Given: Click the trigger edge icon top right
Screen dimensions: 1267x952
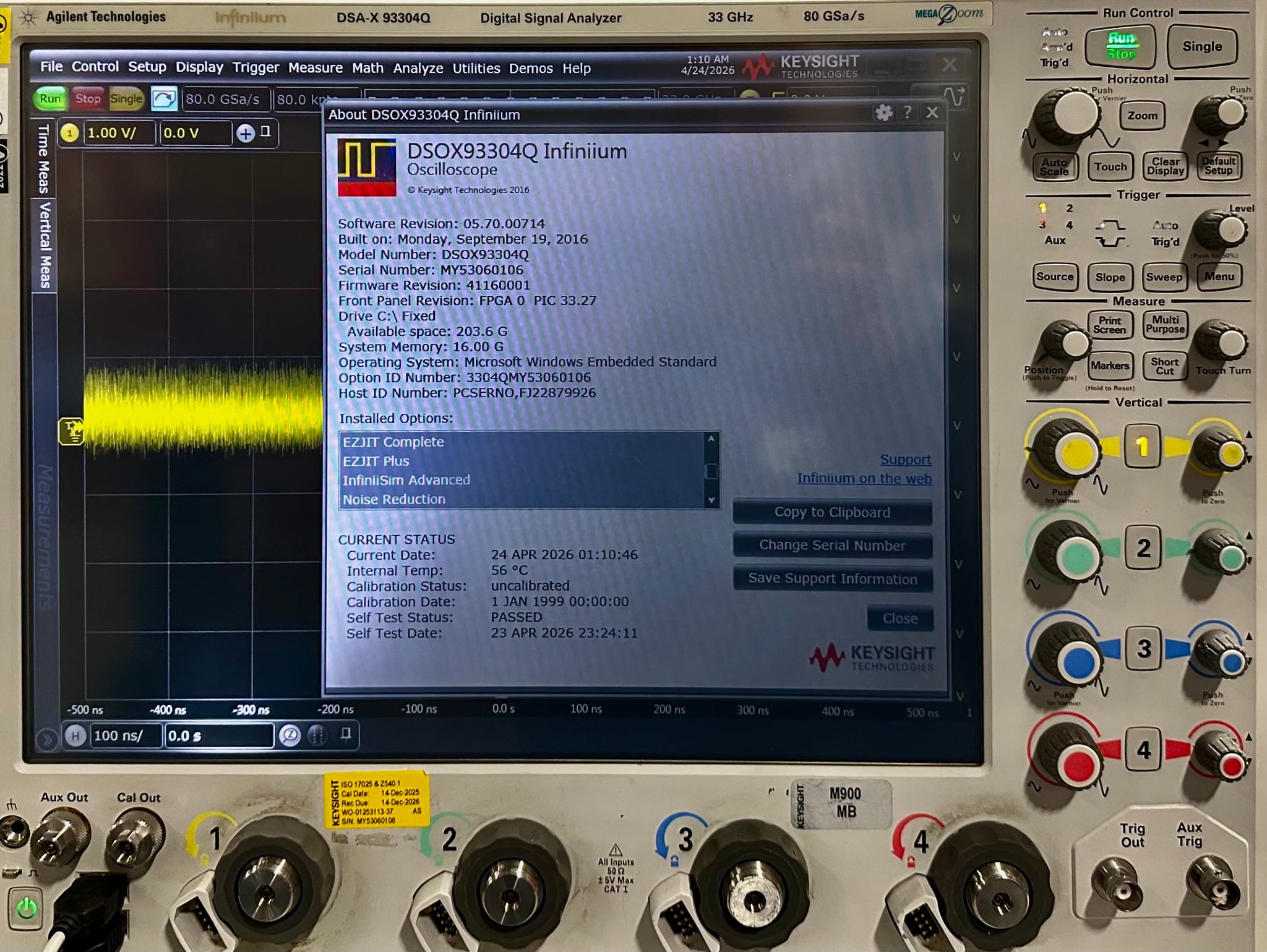Looking at the screenshot, I should [x=954, y=96].
